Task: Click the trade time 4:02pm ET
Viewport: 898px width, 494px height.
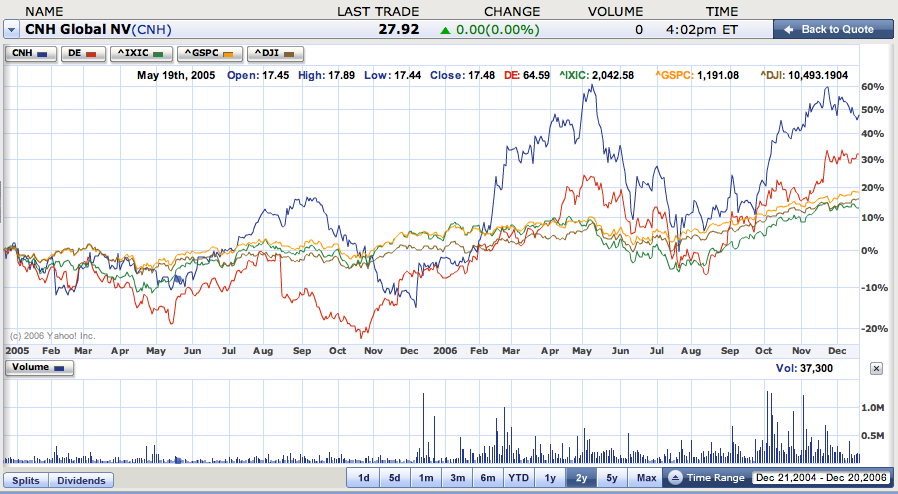Action: [702, 30]
